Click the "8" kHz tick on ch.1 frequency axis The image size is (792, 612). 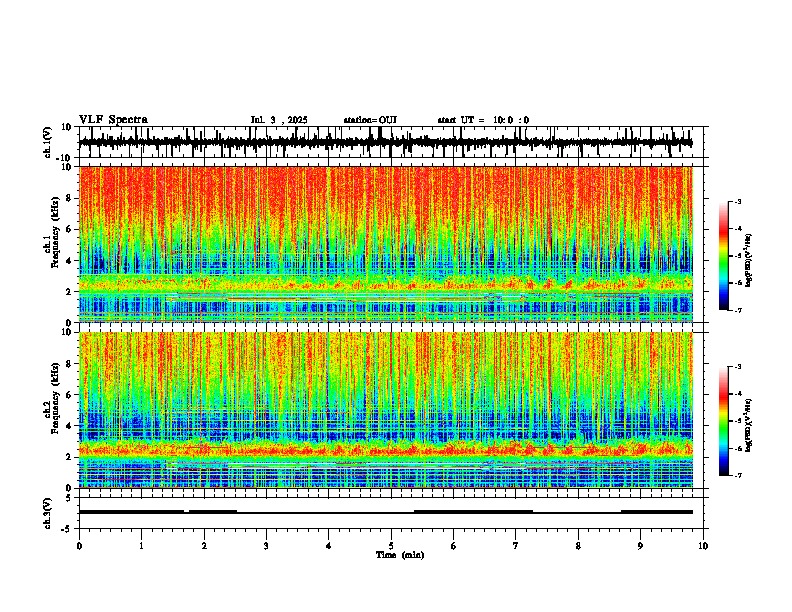pyautogui.click(x=69, y=198)
